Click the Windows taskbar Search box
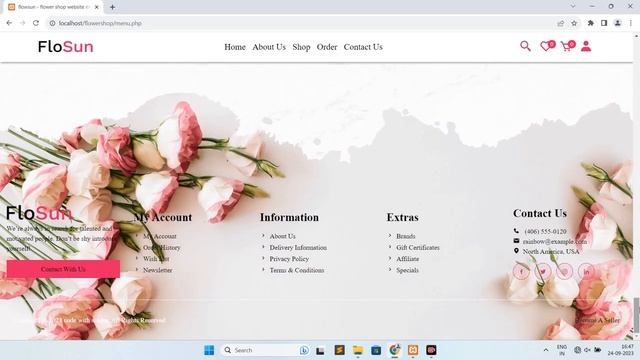 (x=264, y=350)
